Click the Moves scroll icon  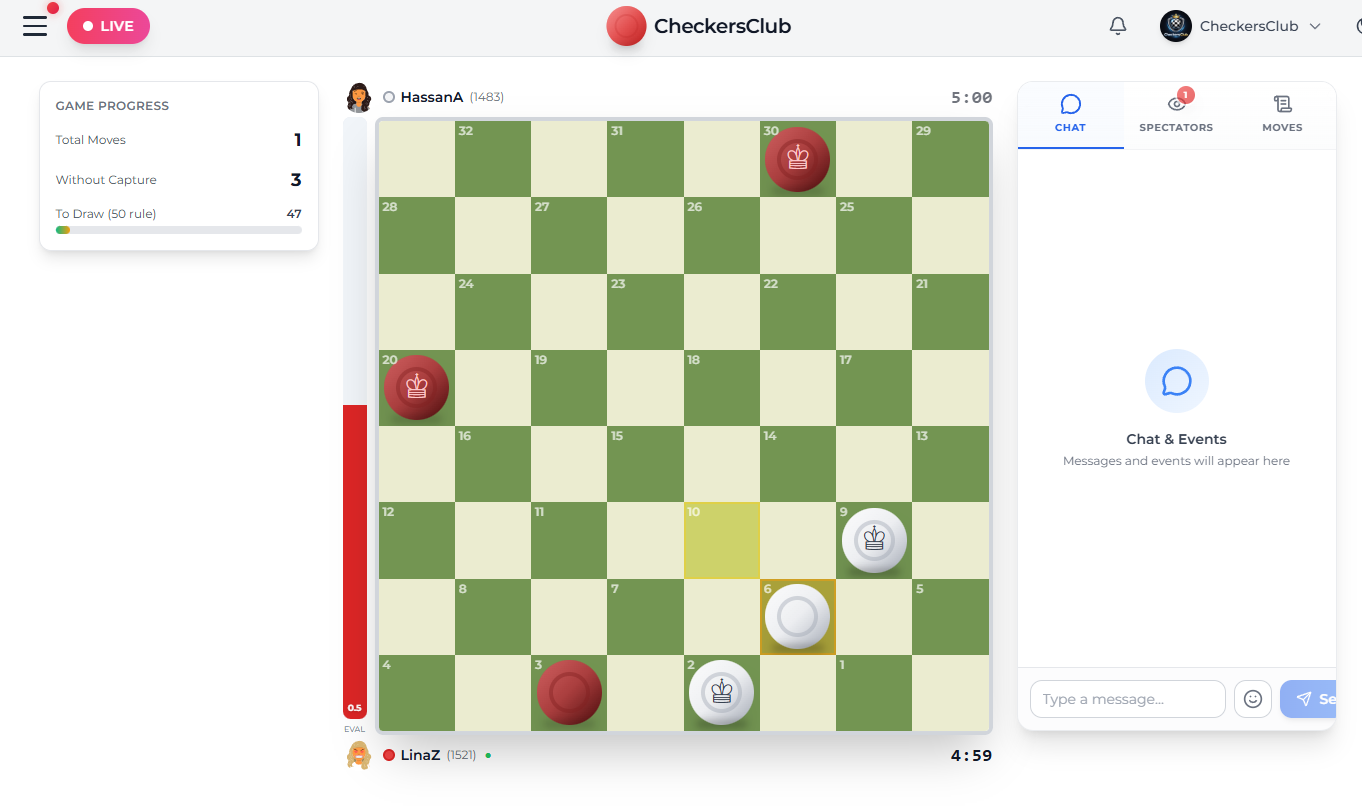pos(1282,104)
